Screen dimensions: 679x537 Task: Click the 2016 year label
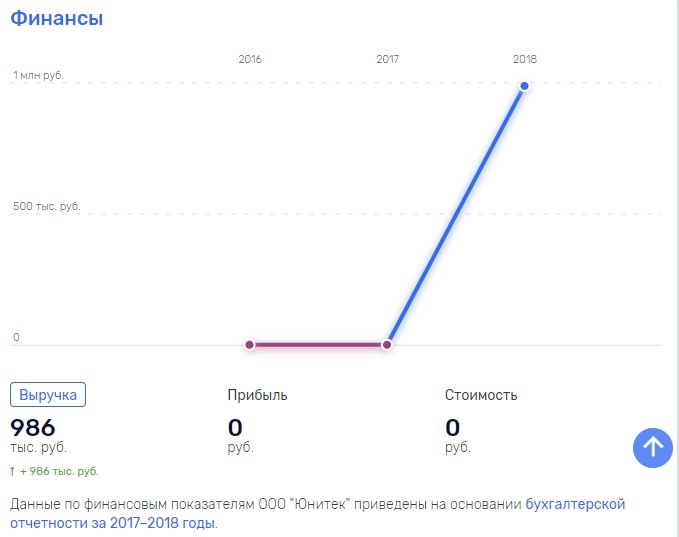click(250, 59)
